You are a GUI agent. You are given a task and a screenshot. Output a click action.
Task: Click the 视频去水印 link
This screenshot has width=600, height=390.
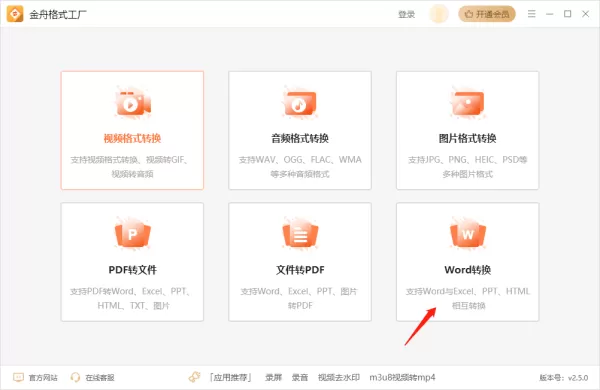point(339,378)
